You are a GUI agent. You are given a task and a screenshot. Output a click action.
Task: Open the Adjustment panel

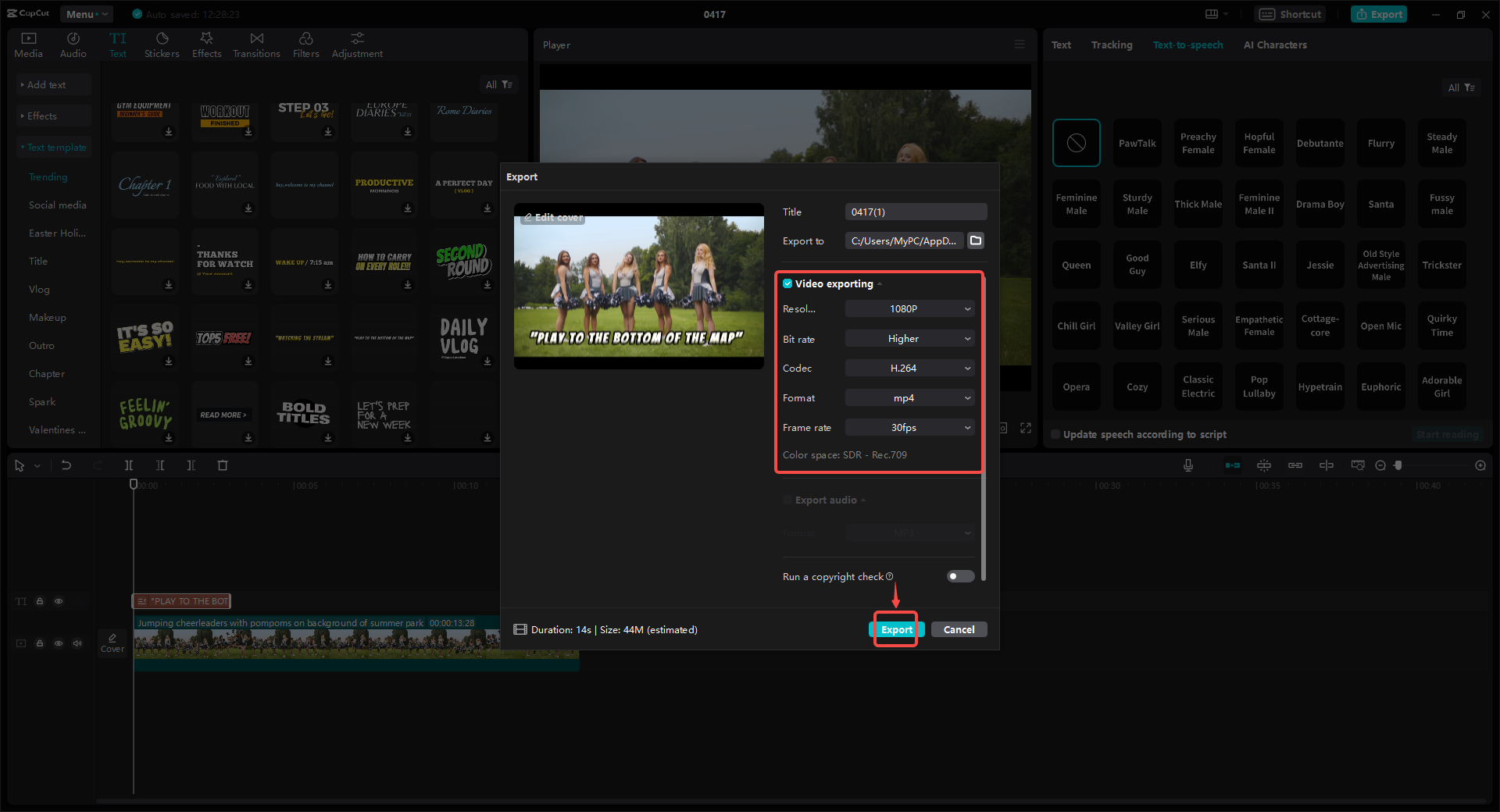(x=357, y=45)
